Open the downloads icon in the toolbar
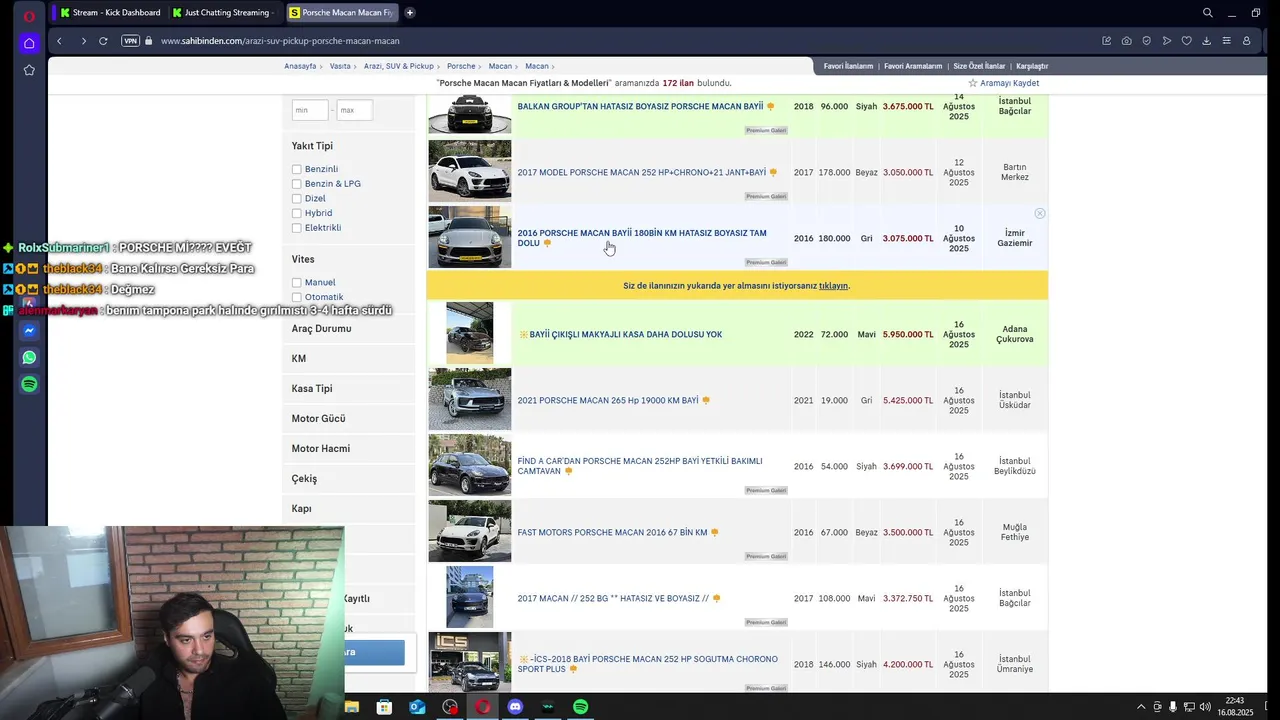This screenshot has height=720, width=1280. click(1206, 41)
